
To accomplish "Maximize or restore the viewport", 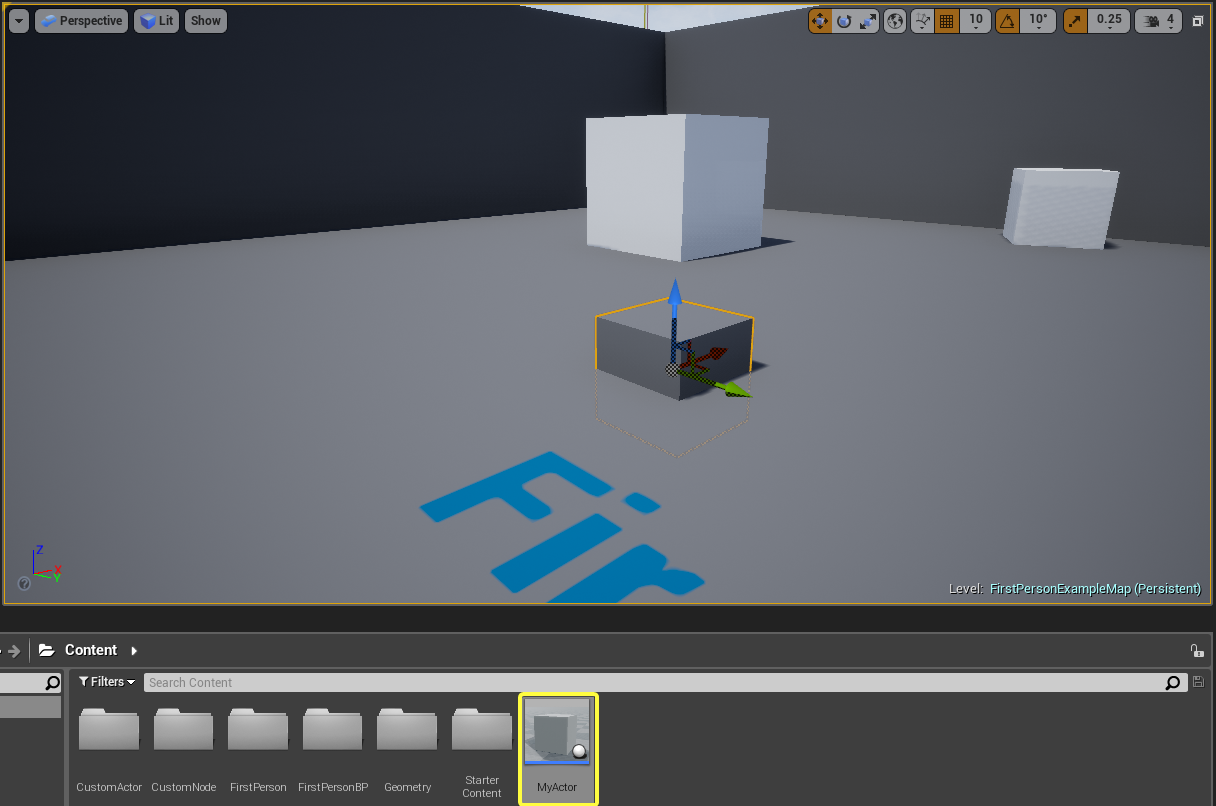I will [x=1198, y=21].
